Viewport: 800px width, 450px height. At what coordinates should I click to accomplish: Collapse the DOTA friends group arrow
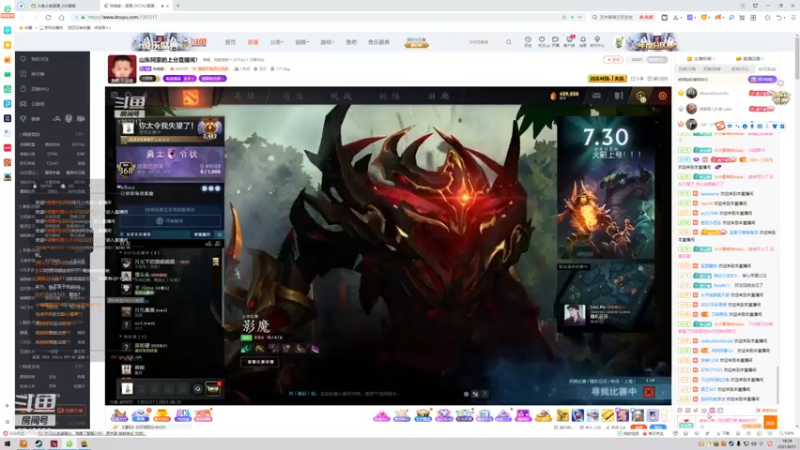pos(121,253)
